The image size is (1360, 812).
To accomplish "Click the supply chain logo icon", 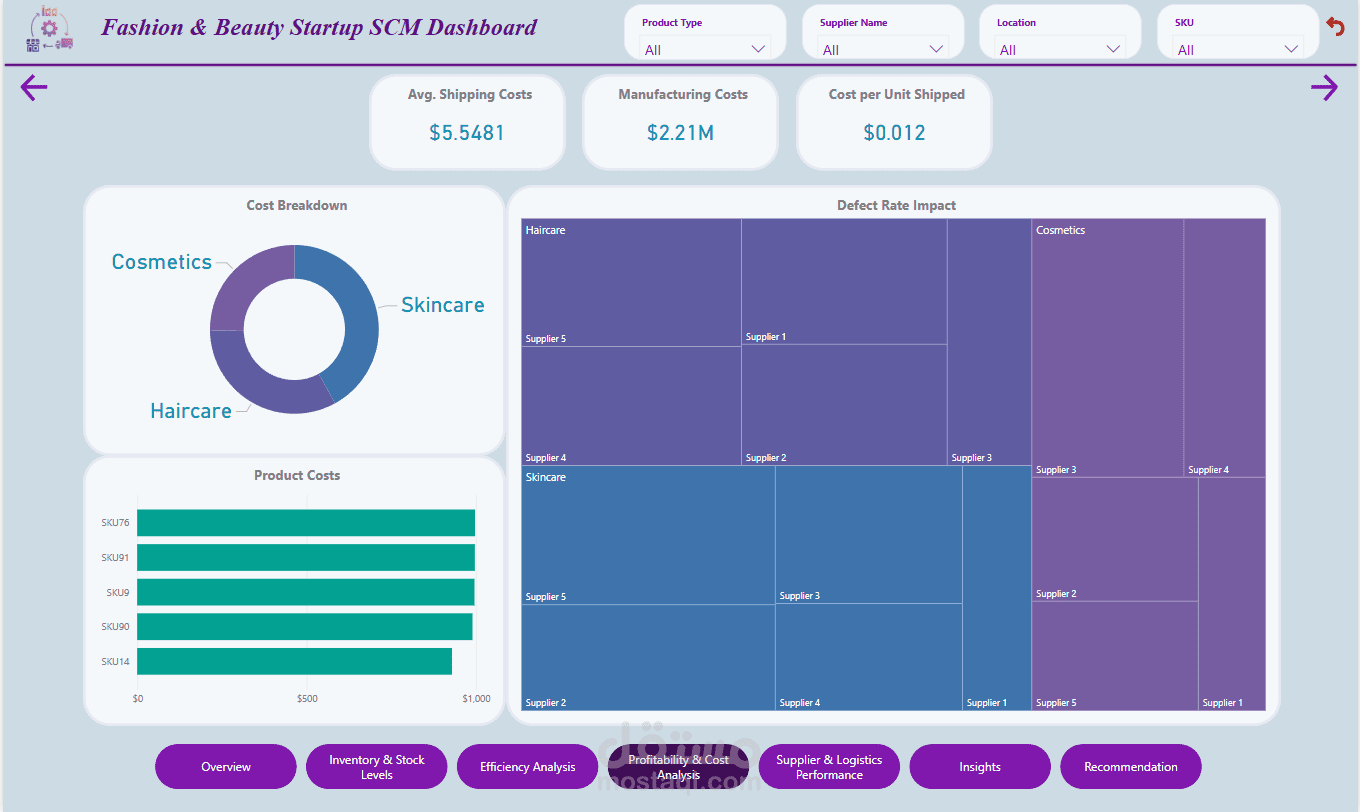I will click(49, 29).
